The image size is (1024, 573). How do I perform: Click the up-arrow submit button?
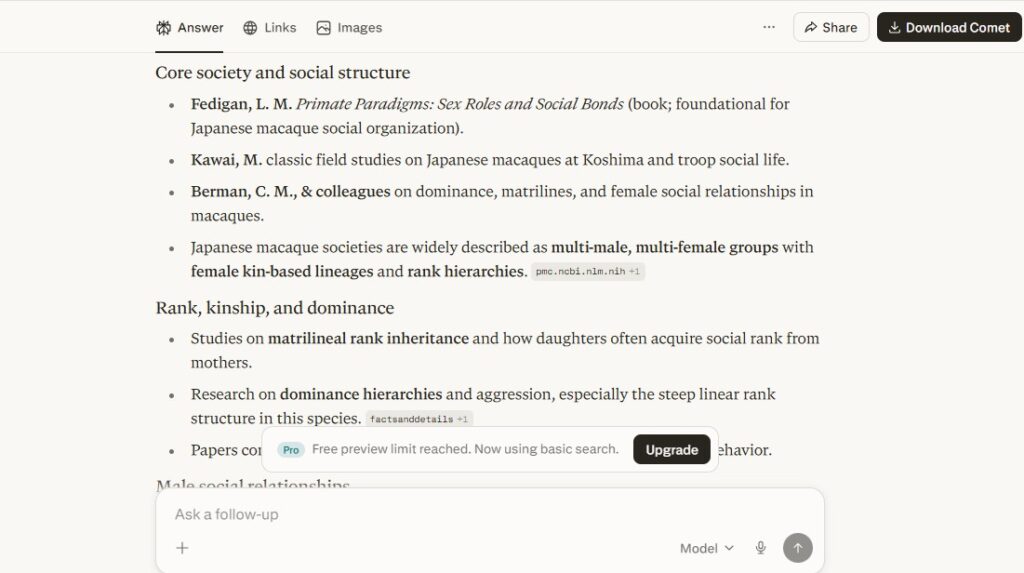click(797, 548)
